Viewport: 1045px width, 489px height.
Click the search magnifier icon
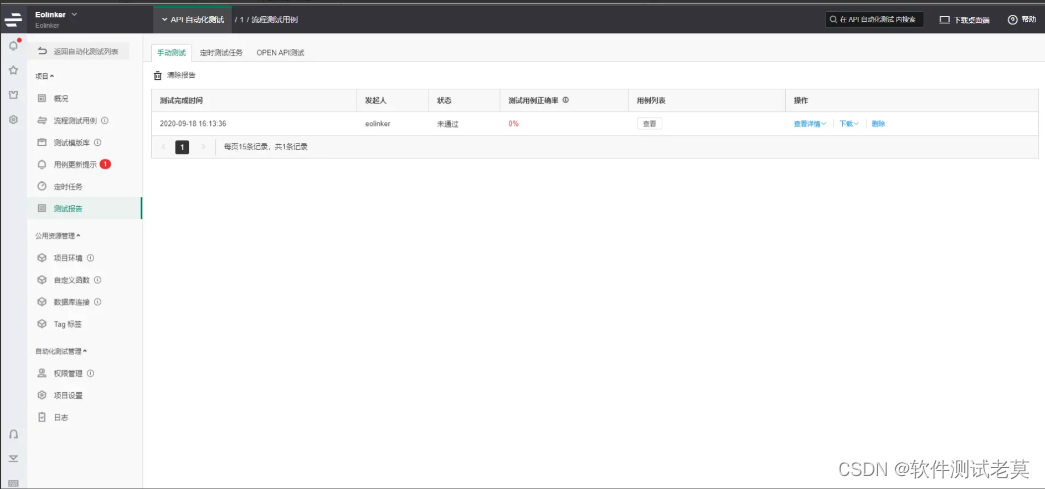click(834, 20)
